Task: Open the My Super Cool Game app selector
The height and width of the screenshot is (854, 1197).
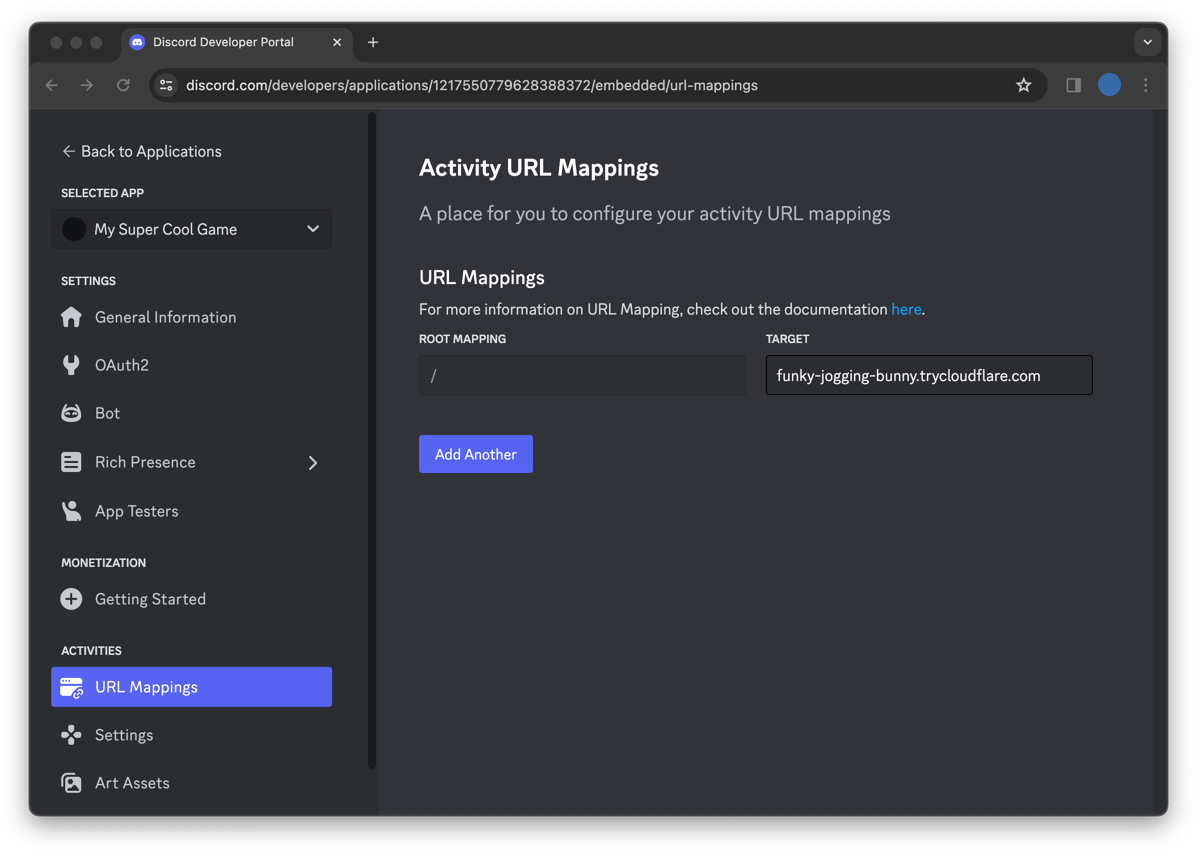Action: (x=191, y=229)
